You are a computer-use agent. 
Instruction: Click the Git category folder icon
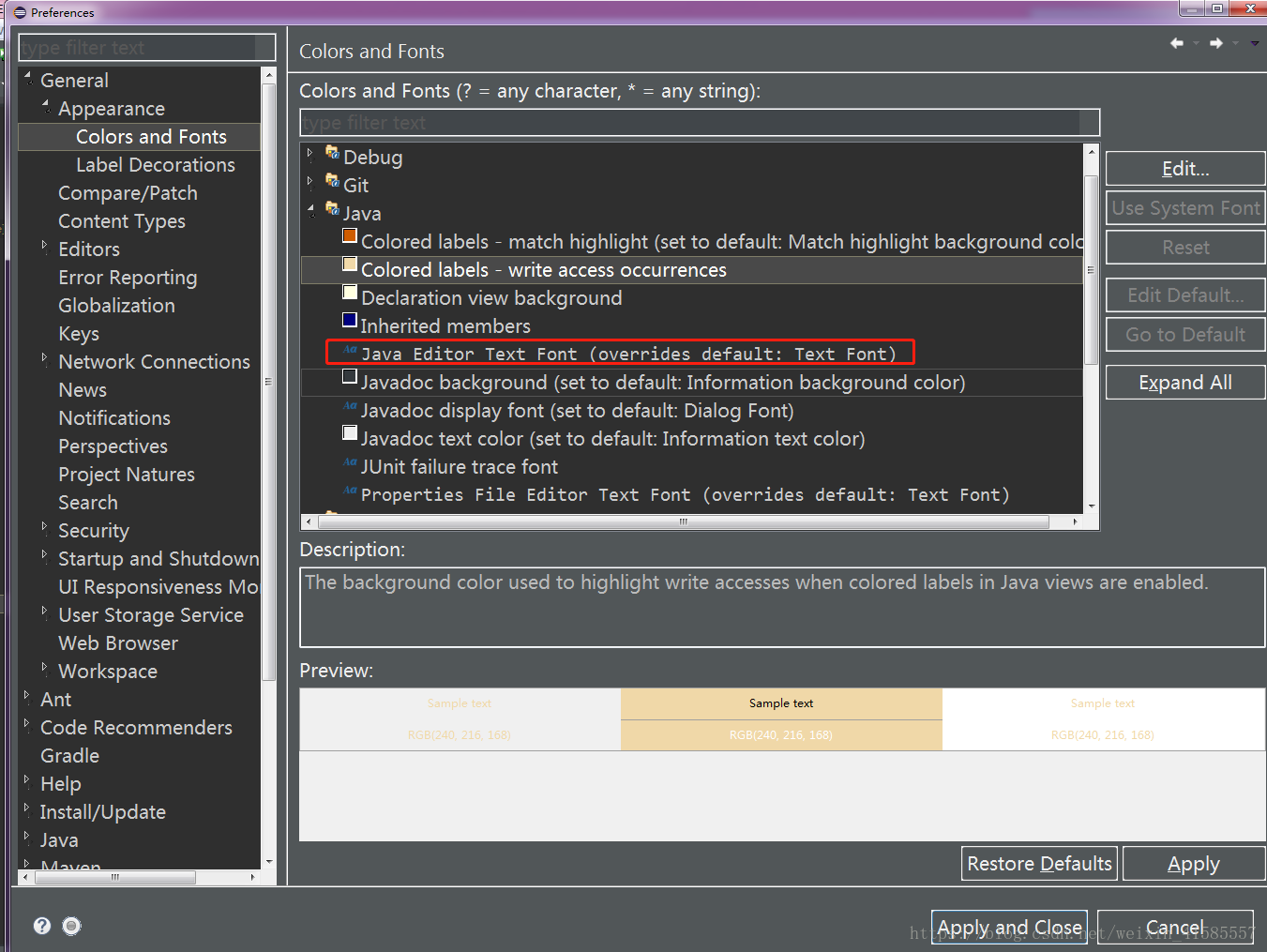click(x=332, y=180)
